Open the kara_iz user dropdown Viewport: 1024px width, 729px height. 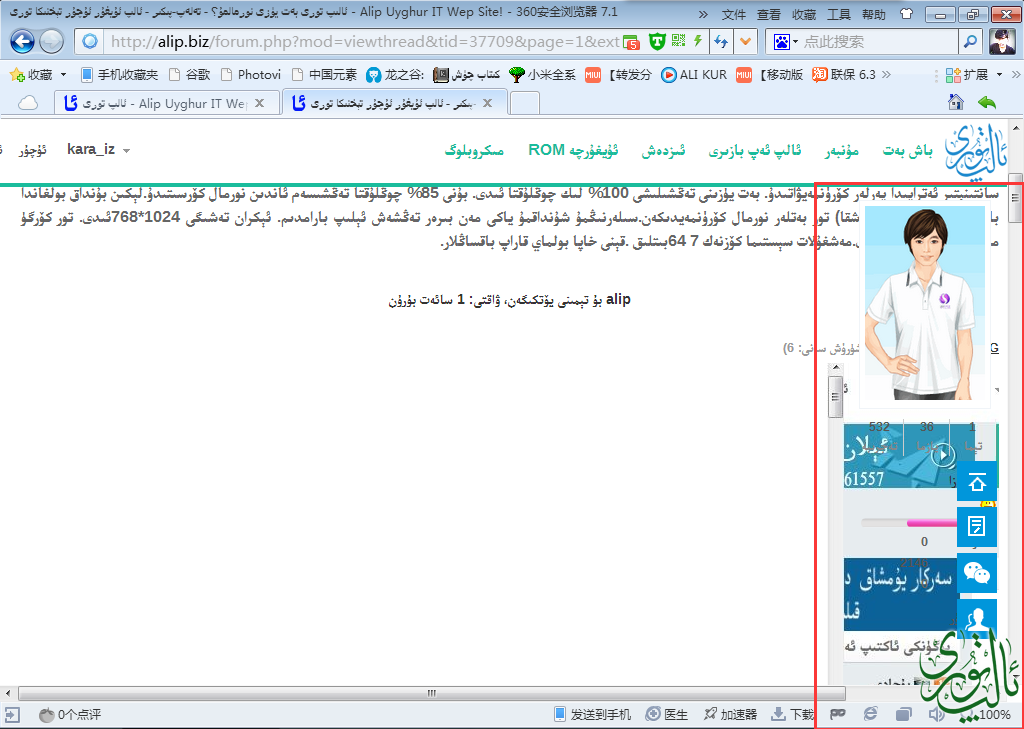[99, 150]
